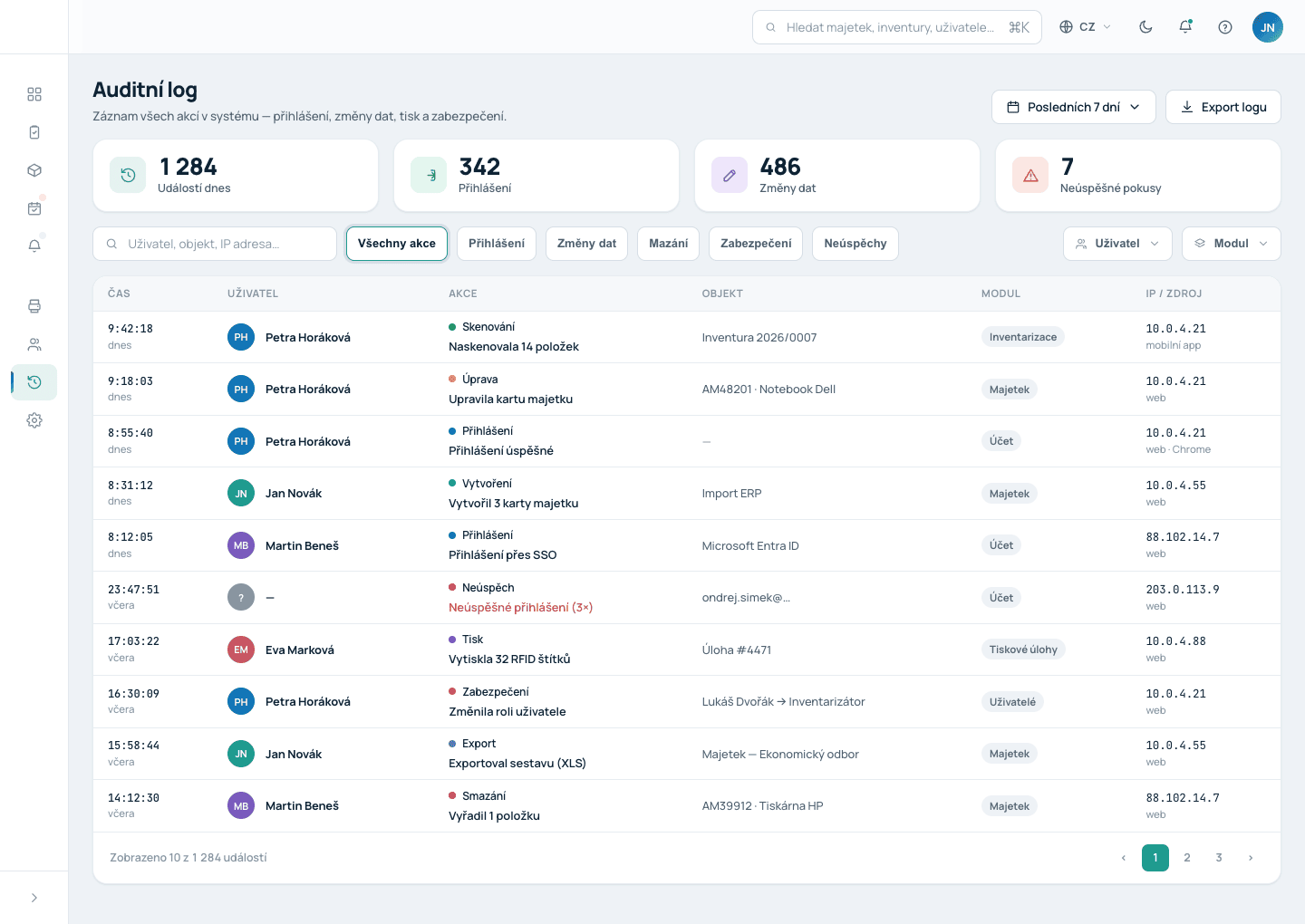The width and height of the screenshot is (1305, 924).
Task: Click the Export logu button
Action: 1223,107
